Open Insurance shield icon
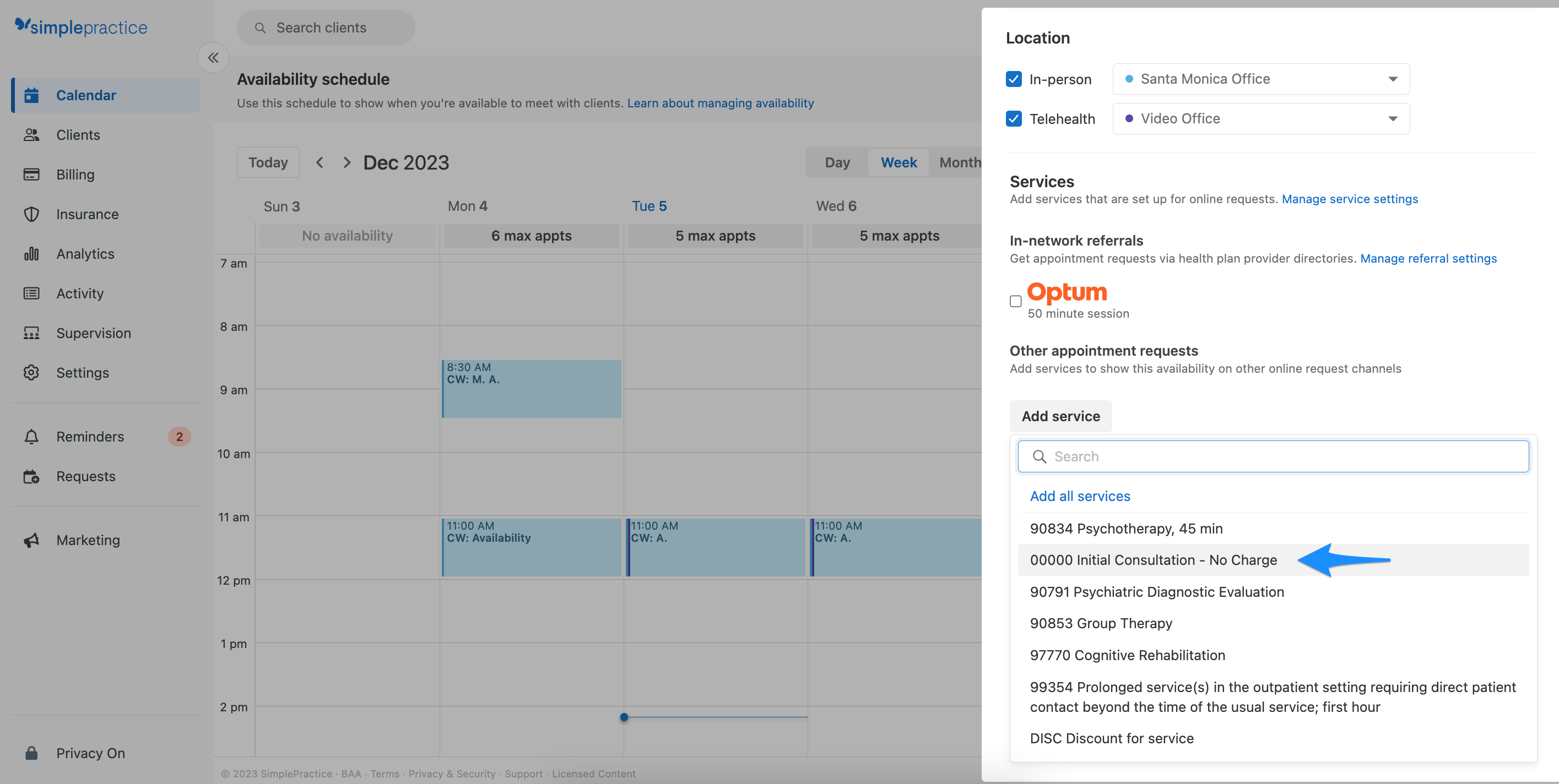This screenshot has width=1559, height=784. coord(31,214)
